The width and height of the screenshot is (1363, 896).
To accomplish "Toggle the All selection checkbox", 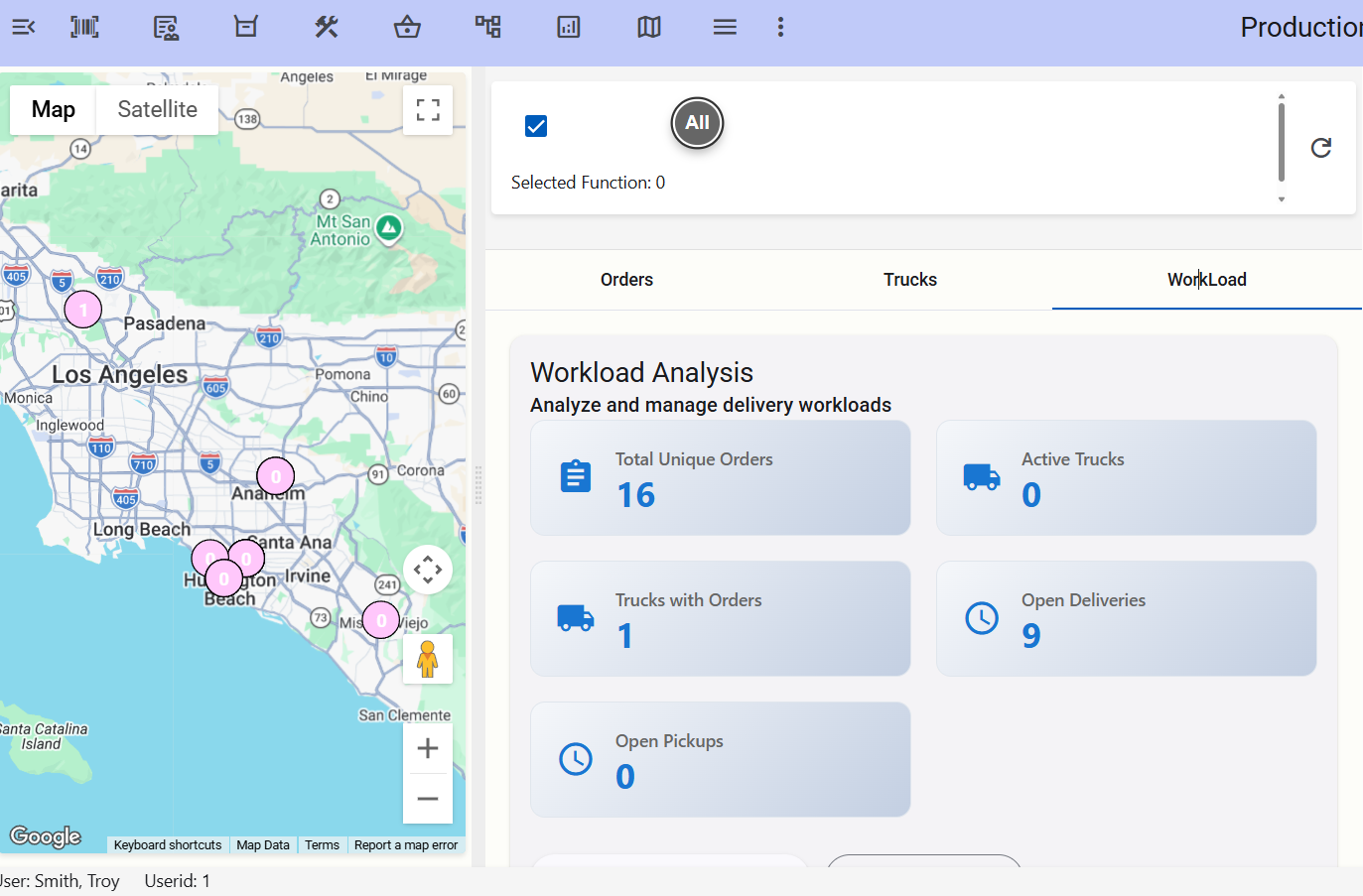I will click(536, 126).
